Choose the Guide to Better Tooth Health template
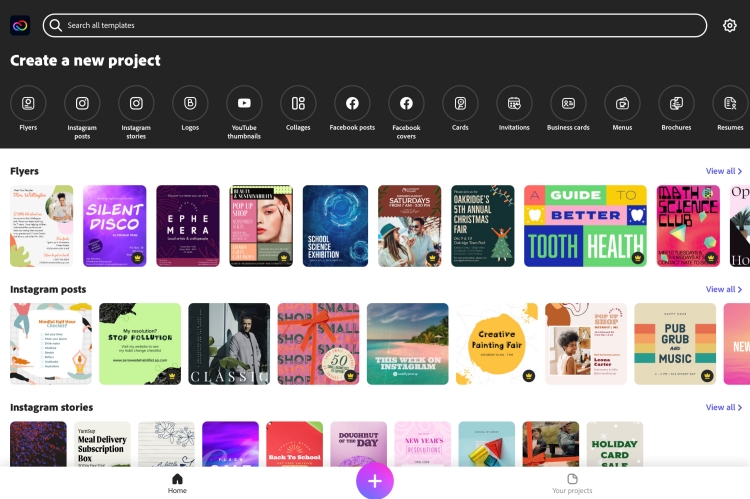This screenshot has width=750, height=499. coord(585,226)
